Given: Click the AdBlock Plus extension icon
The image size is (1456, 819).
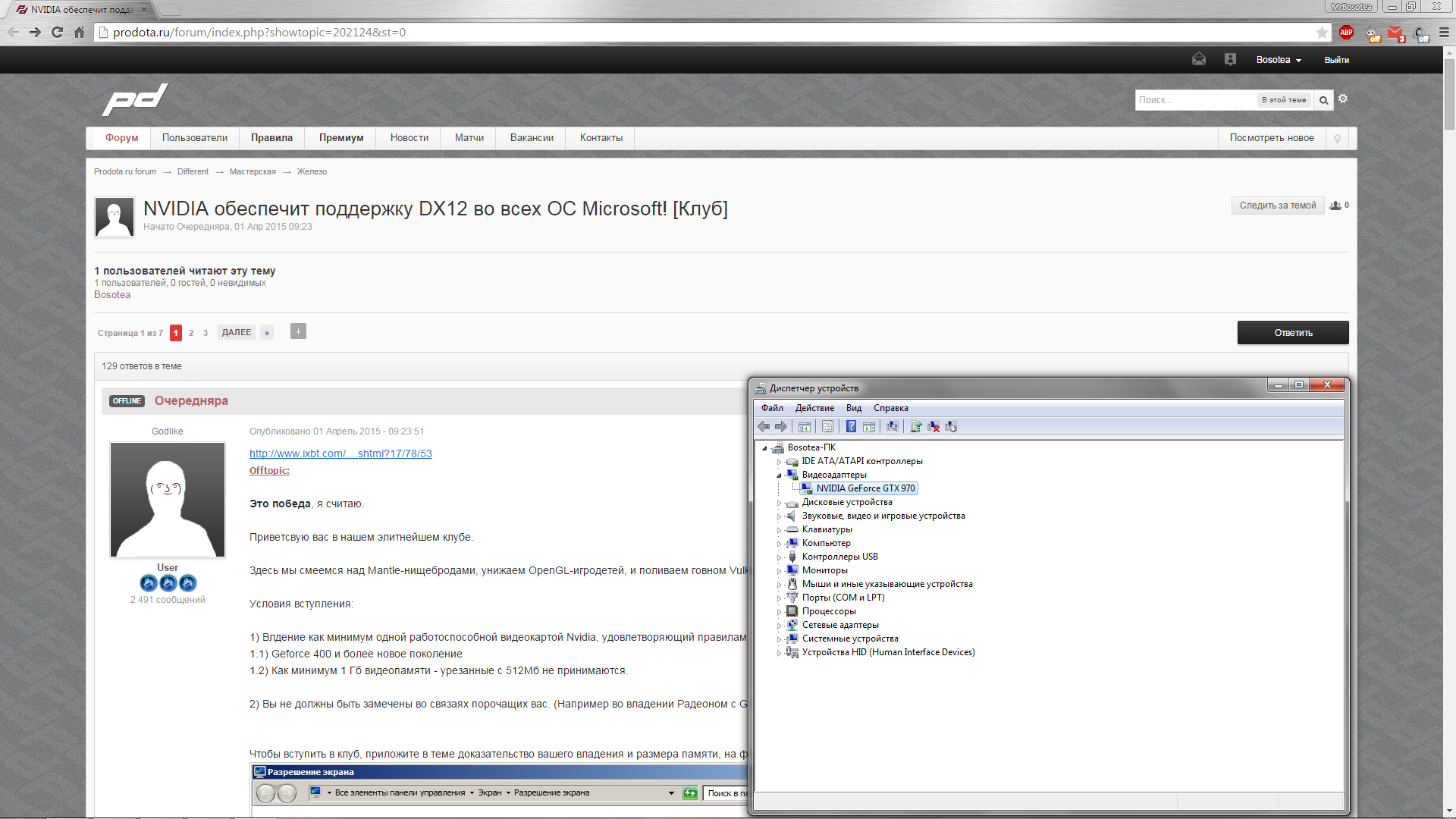Looking at the screenshot, I should (x=1347, y=33).
